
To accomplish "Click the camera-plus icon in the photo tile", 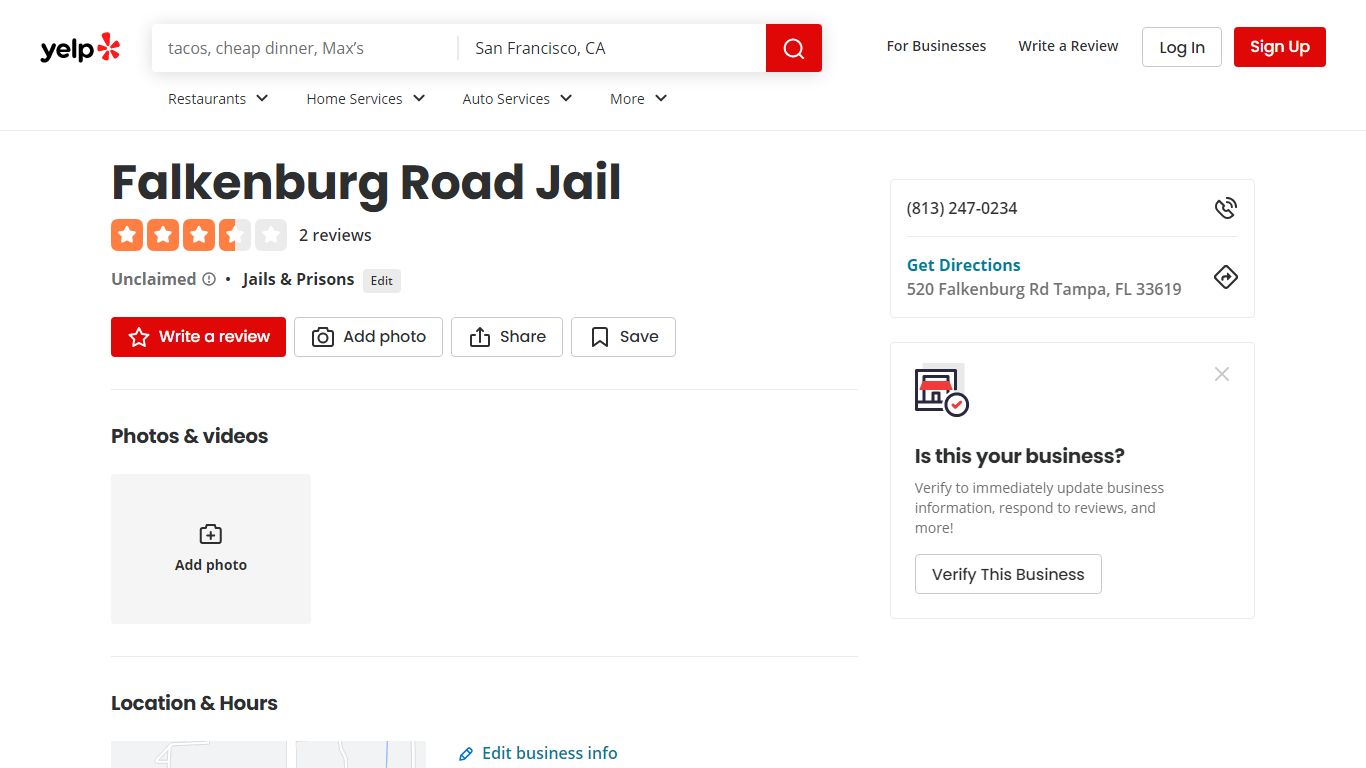I will click(x=211, y=534).
